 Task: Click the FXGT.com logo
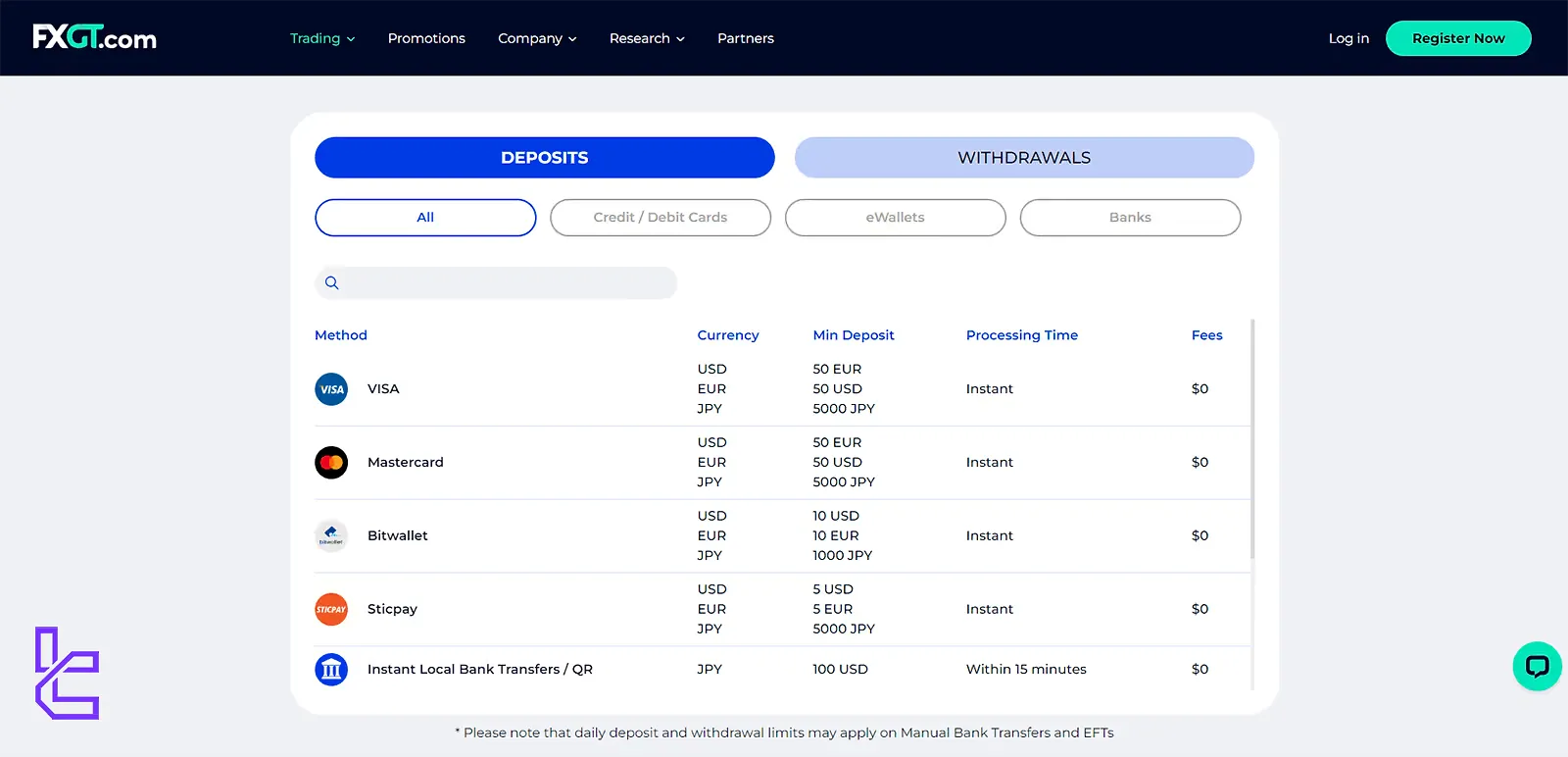tap(94, 38)
